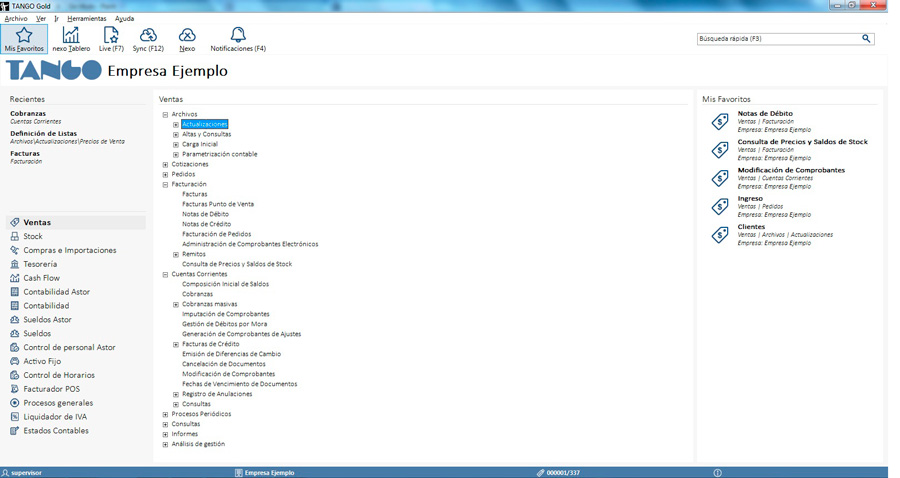
Task: Open Procesos generales module icon
Action: pos(15,403)
